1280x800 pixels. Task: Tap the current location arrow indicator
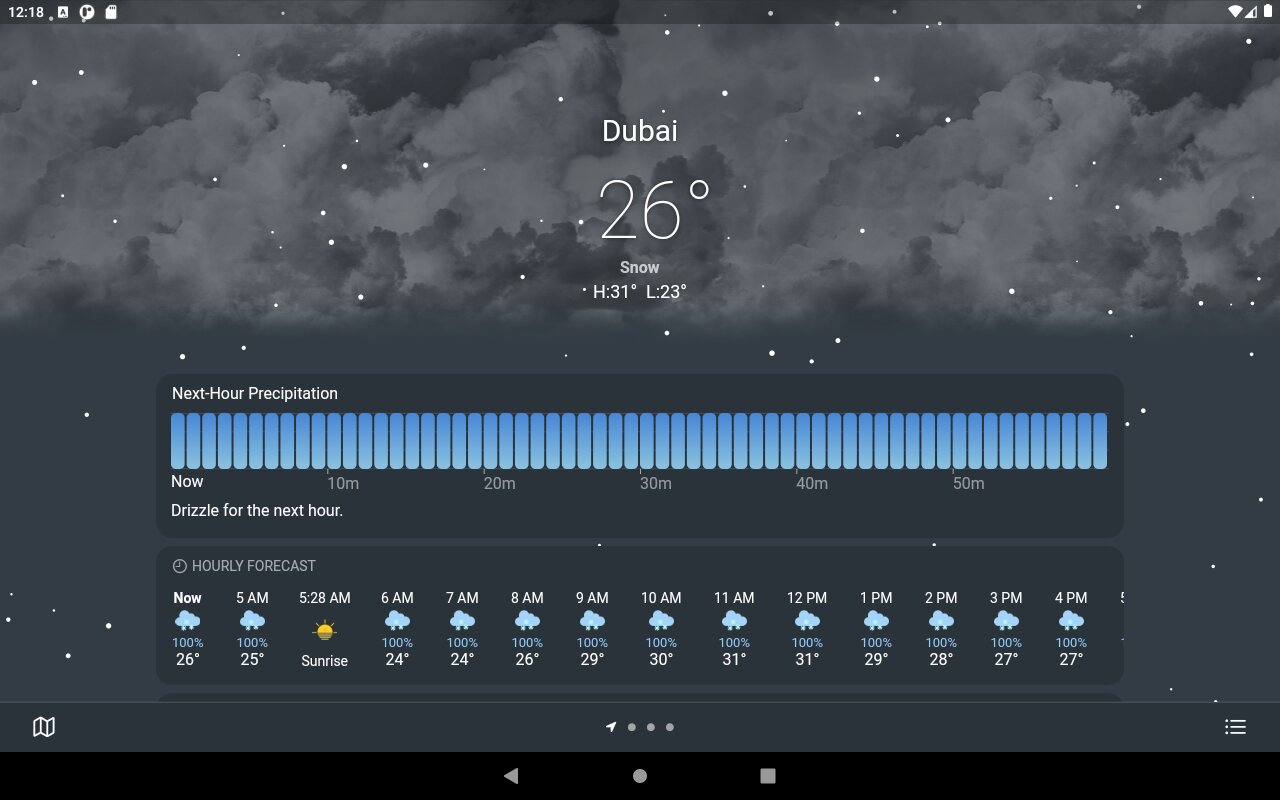click(611, 727)
